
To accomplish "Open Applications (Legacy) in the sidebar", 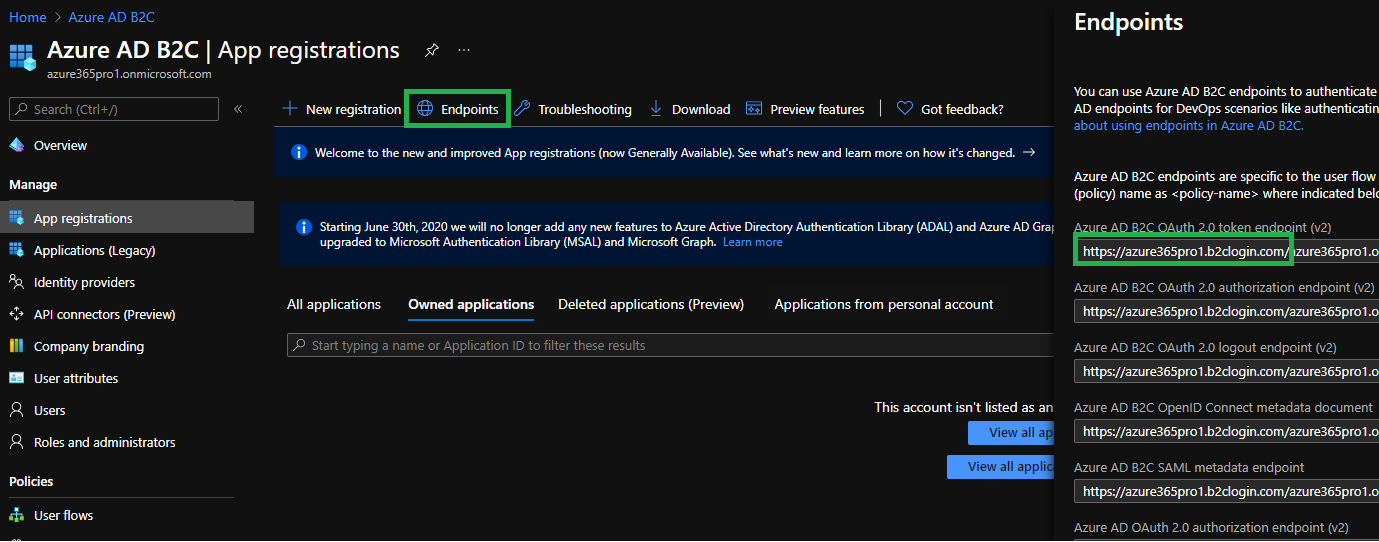I will (x=95, y=250).
